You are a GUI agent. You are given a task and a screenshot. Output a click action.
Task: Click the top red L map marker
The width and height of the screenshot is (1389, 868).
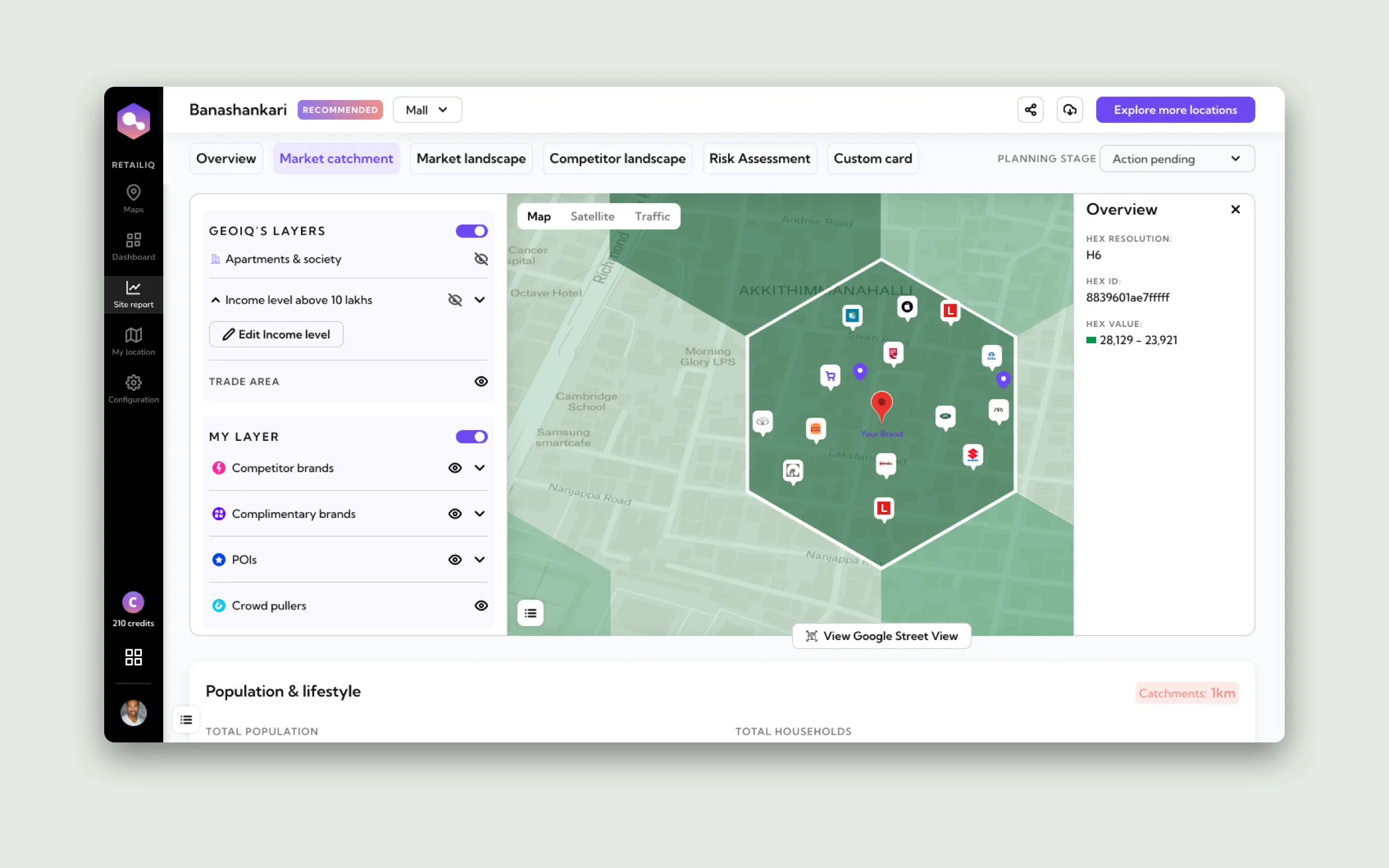click(950, 312)
